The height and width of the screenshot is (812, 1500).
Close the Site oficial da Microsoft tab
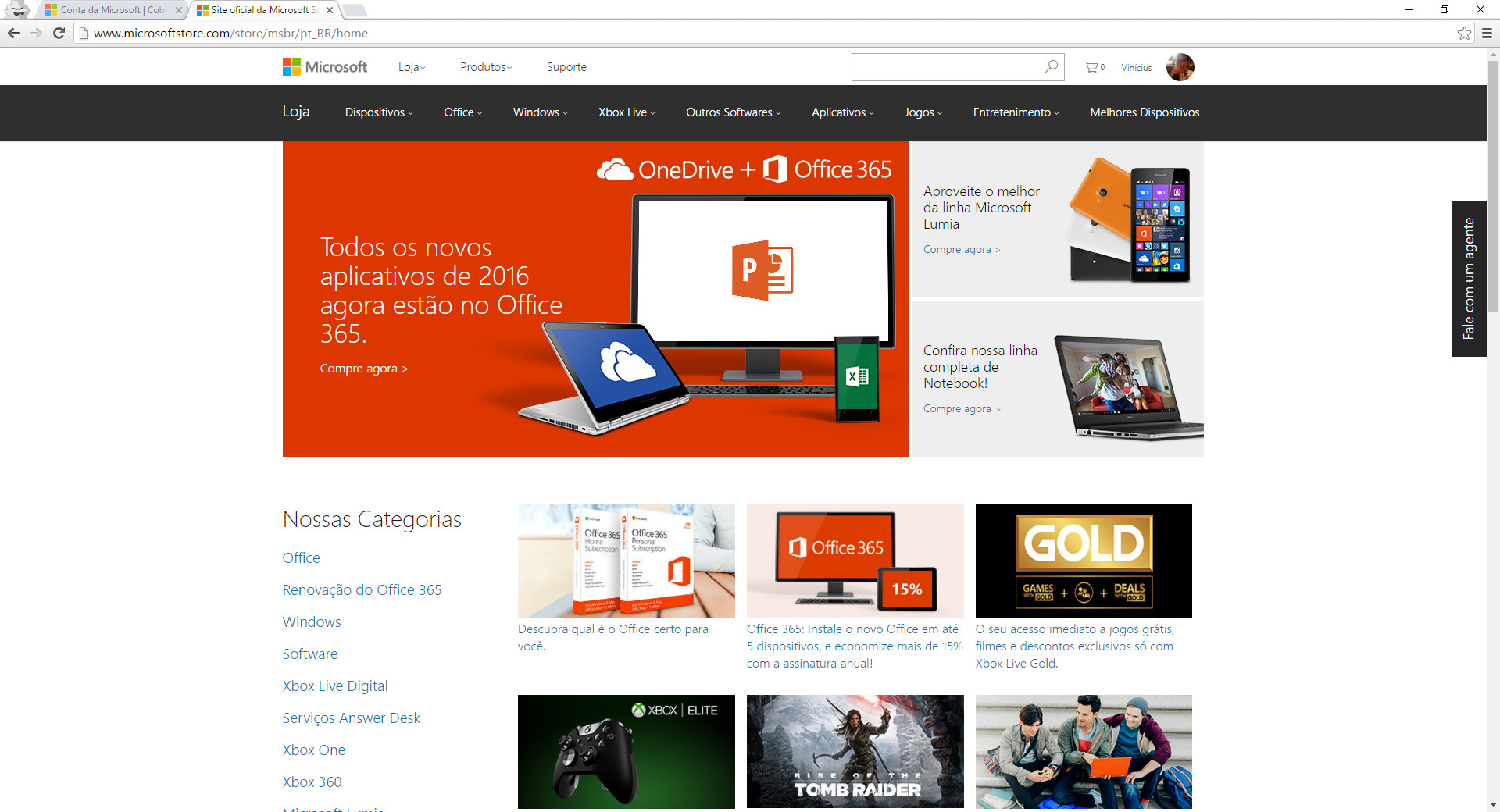pos(330,10)
